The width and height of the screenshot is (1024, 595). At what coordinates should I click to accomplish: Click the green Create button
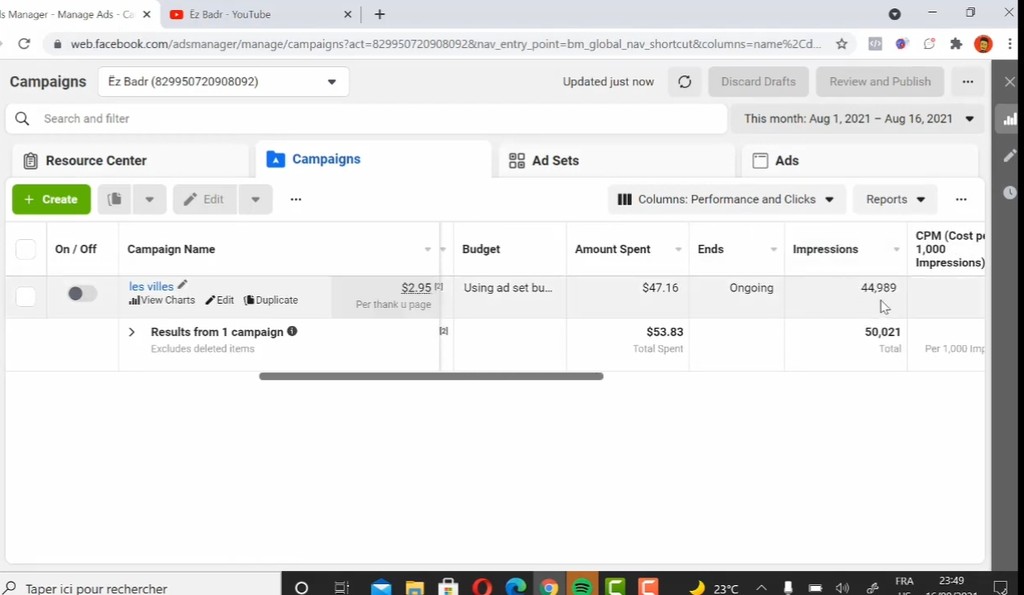[x=52, y=199]
